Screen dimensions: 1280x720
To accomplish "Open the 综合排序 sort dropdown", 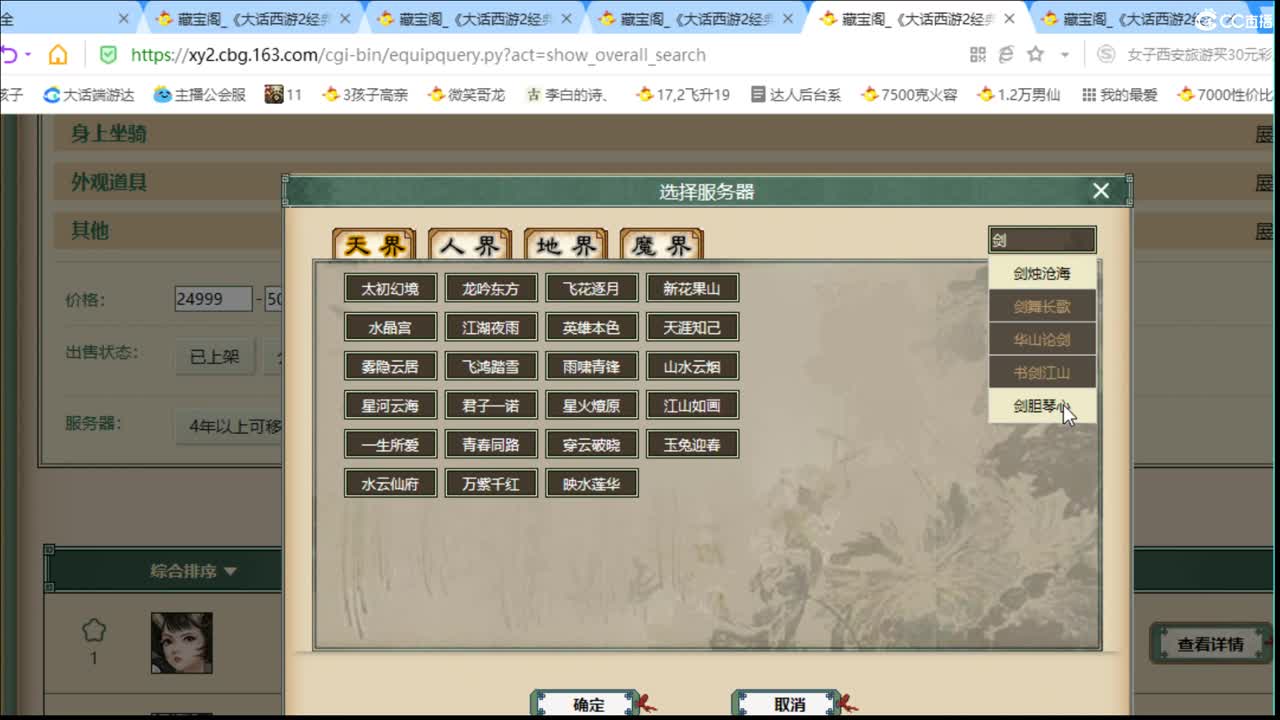I will tap(193, 571).
